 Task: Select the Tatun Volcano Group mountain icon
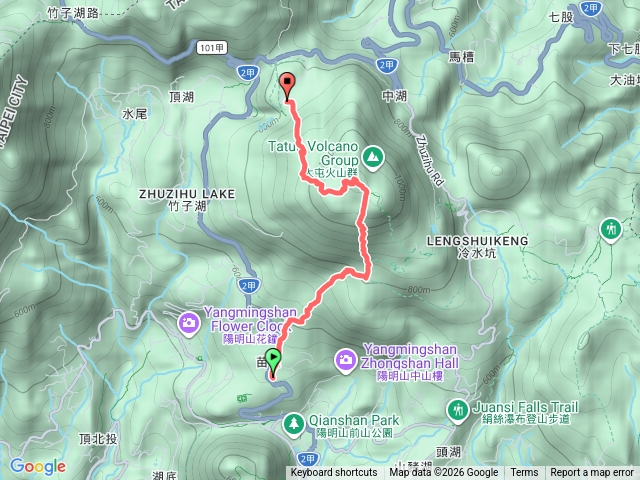pos(373,158)
